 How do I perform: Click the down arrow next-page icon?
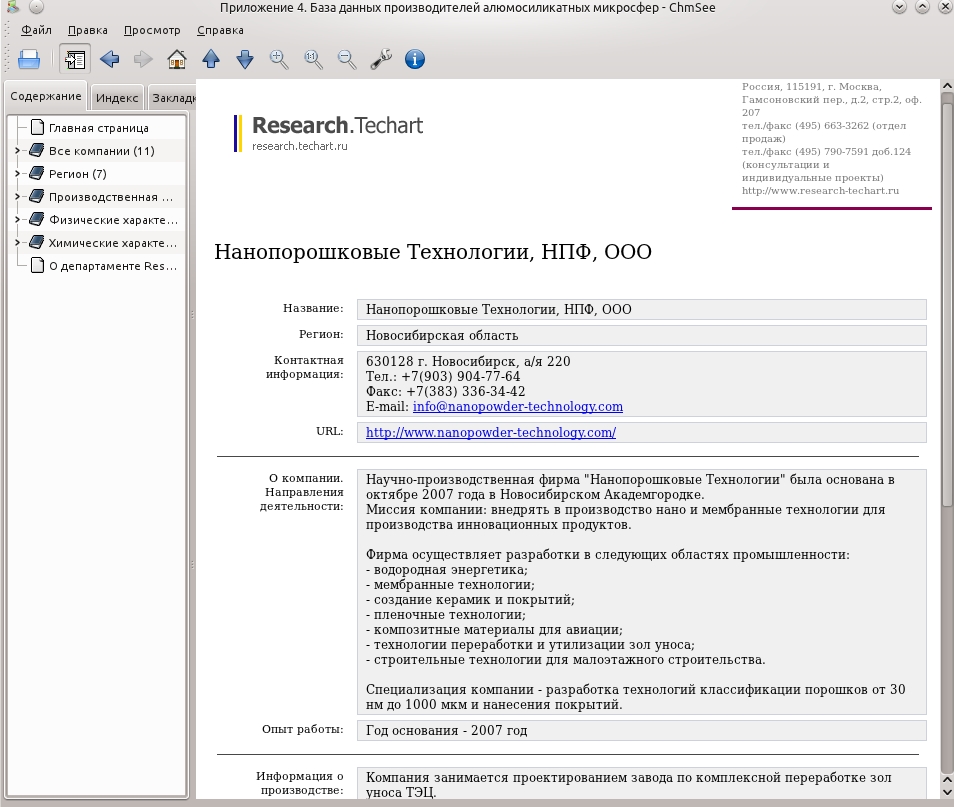click(x=245, y=60)
